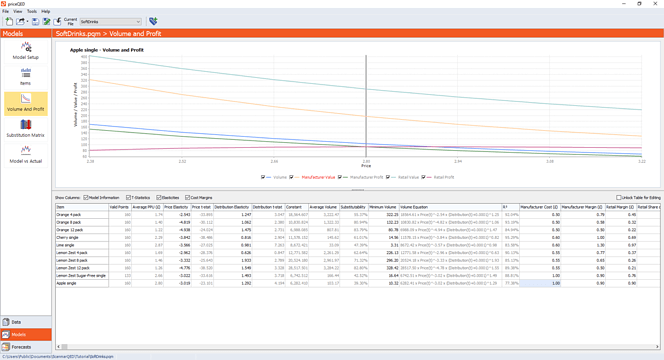The width and height of the screenshot is (664, 360).
Task: Open the Substitution Matrix view
Action: [x=26, y=129]
